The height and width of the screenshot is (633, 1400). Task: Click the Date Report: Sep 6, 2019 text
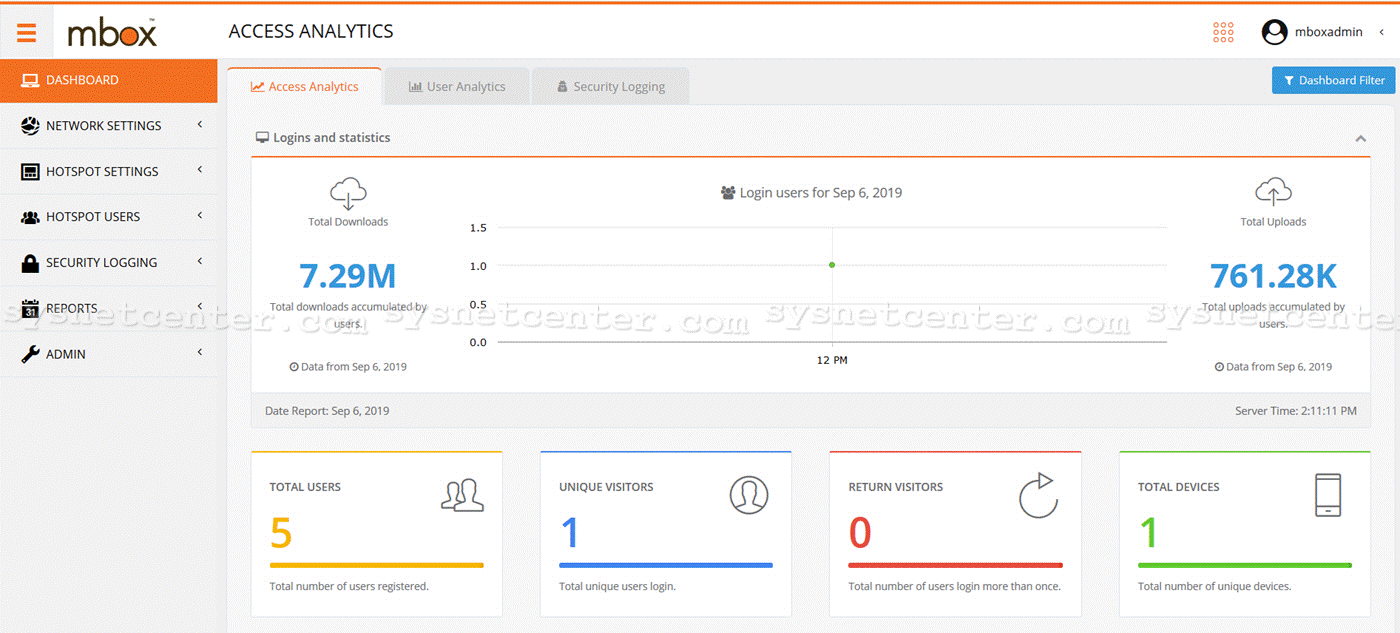click(327, 411)
